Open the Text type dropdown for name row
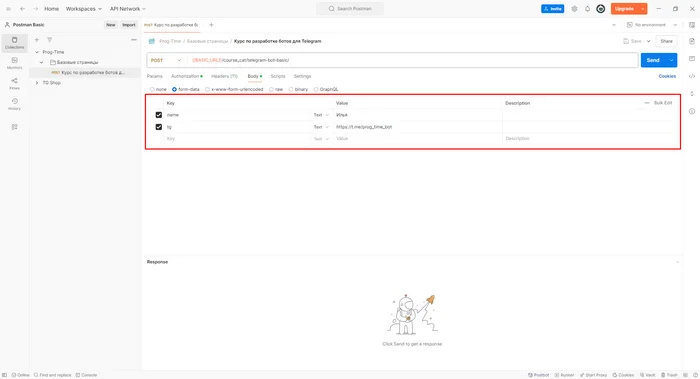This screenshot has width=700, height=379. (x=321, y=115)
